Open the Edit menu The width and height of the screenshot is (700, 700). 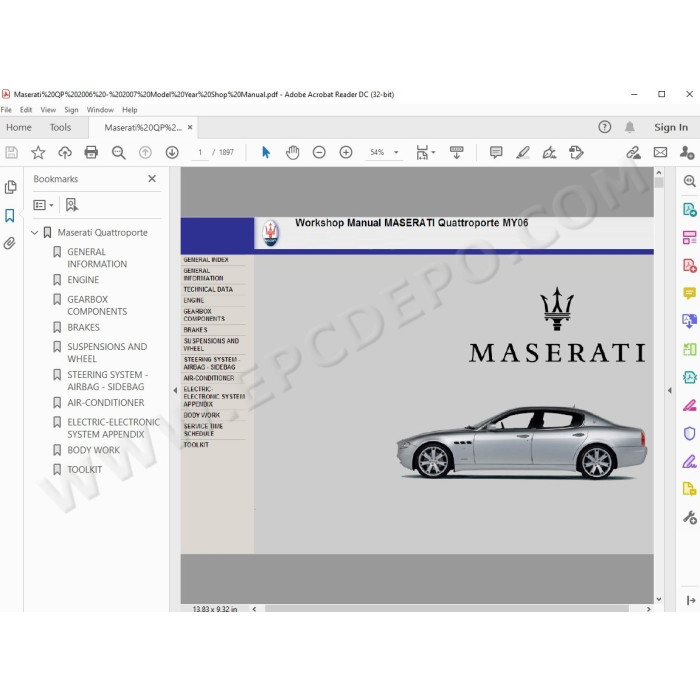click(26, 110)
